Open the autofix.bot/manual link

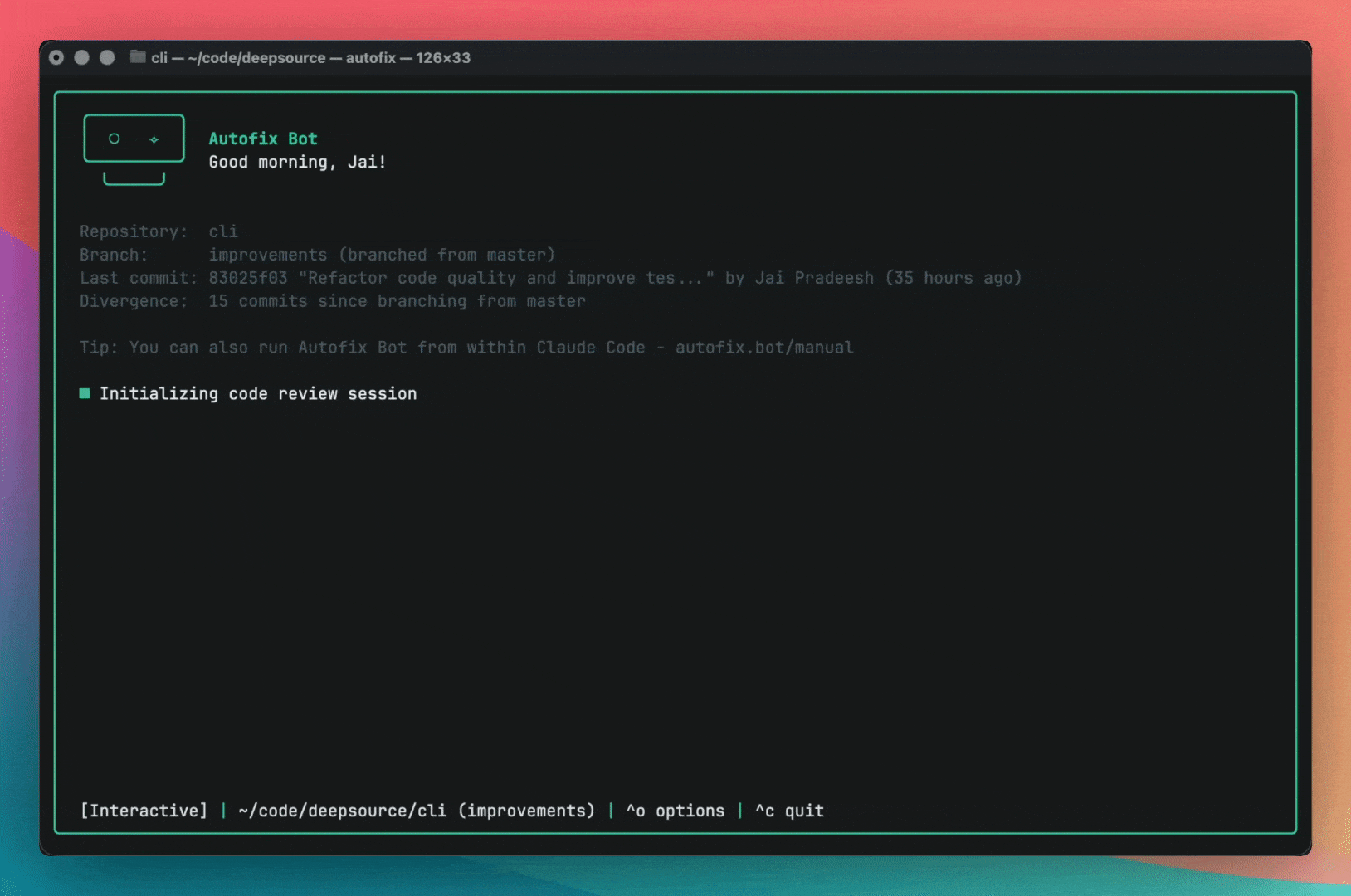[x=763, y=348]
